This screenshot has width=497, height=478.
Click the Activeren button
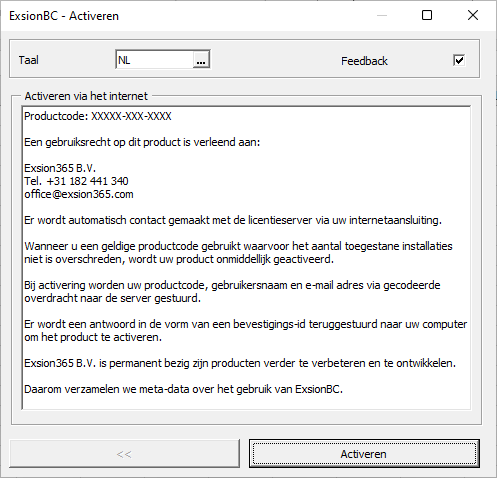[364, 454]
